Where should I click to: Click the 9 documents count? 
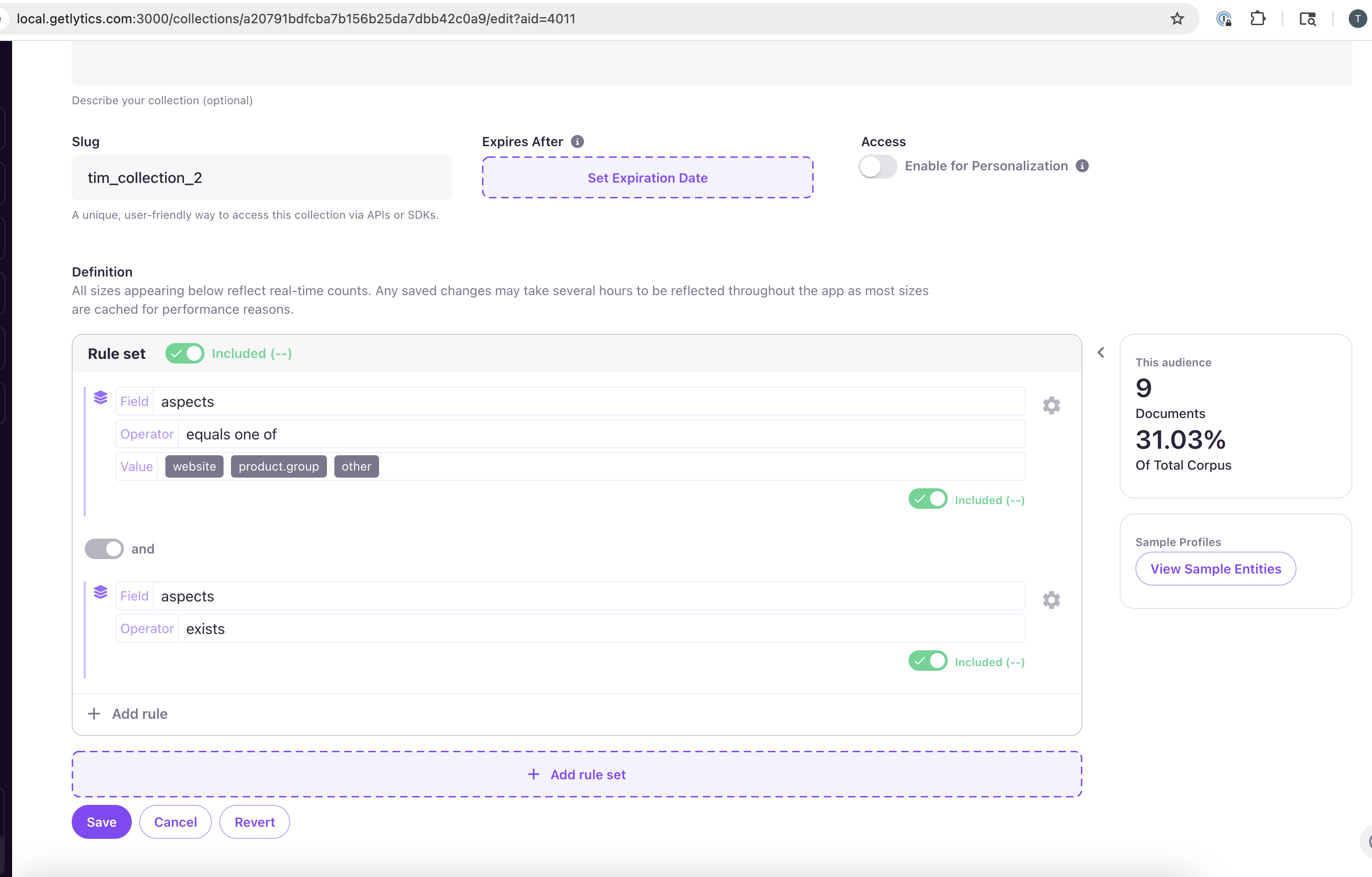coord(1143,388)
